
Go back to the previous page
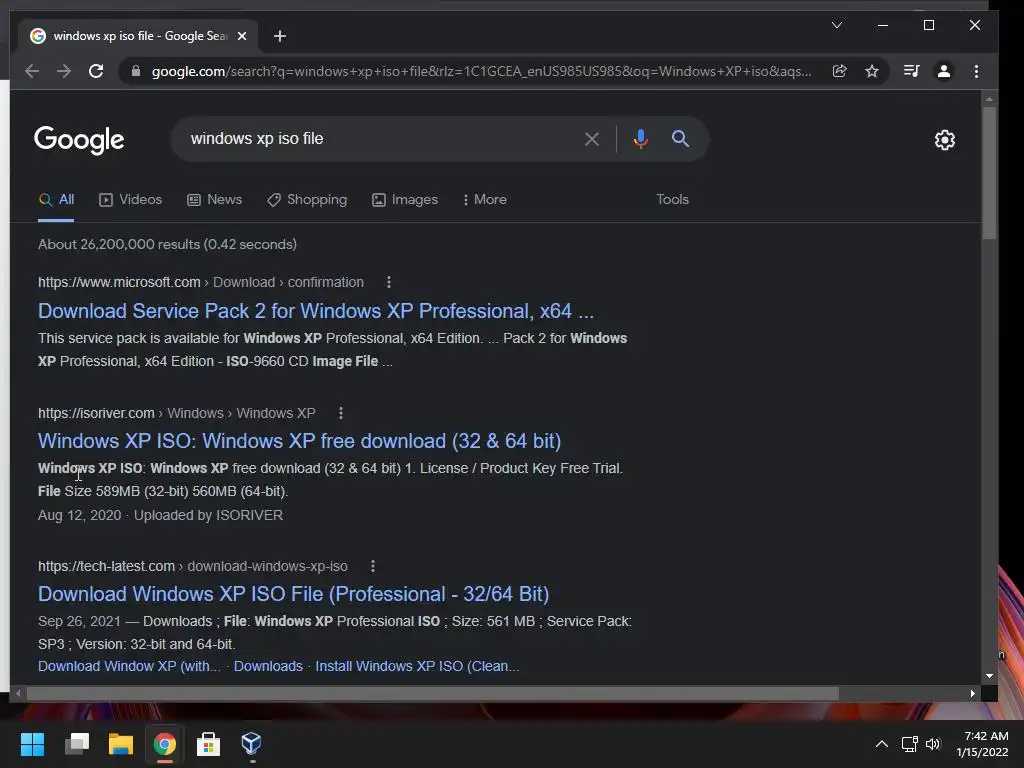click(31, 71)
